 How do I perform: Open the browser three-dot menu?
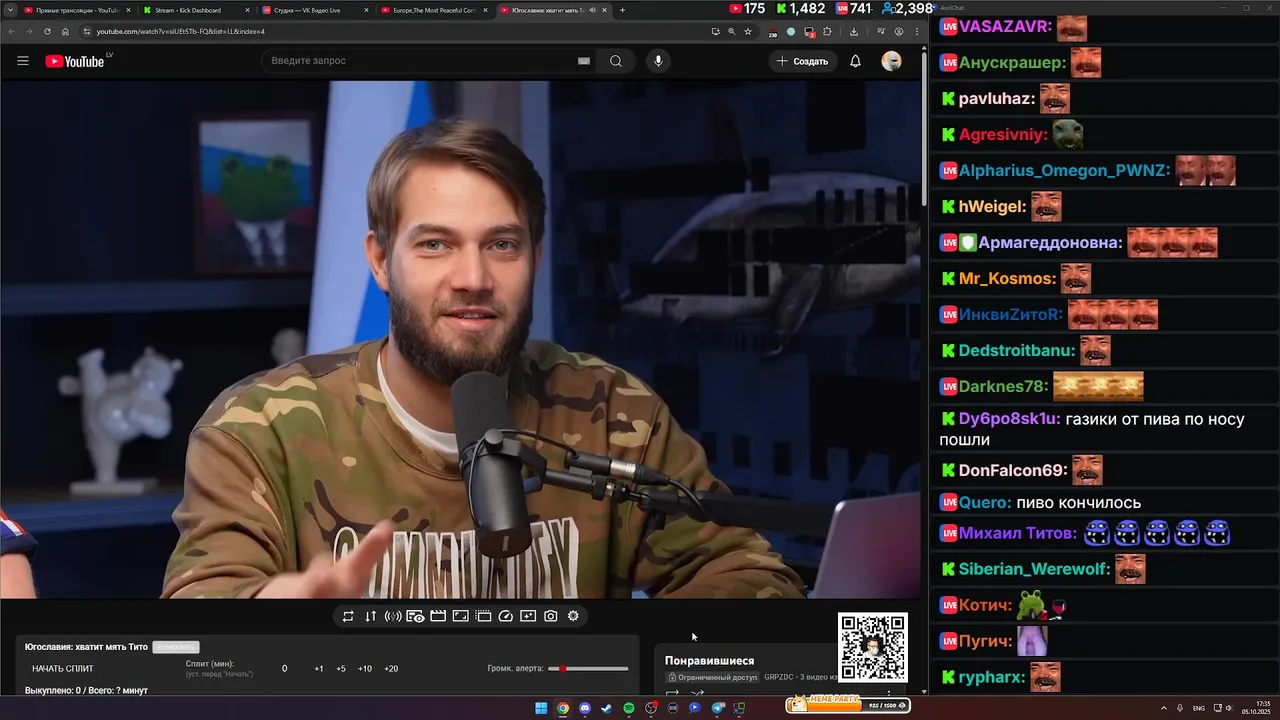point(917,31)
